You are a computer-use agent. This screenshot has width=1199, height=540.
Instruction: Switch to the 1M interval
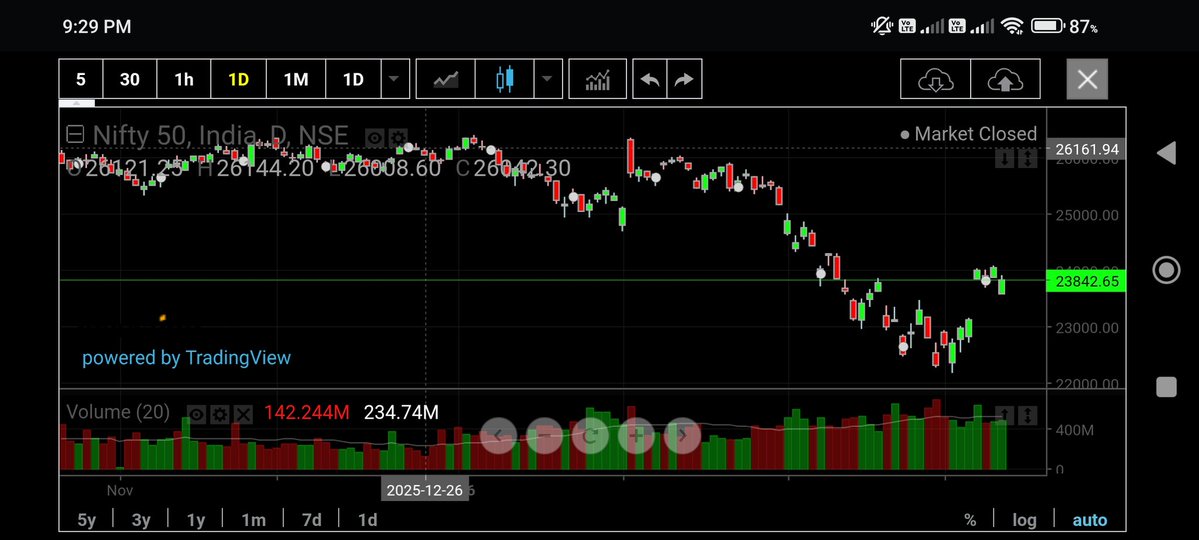tap(296, 79)
